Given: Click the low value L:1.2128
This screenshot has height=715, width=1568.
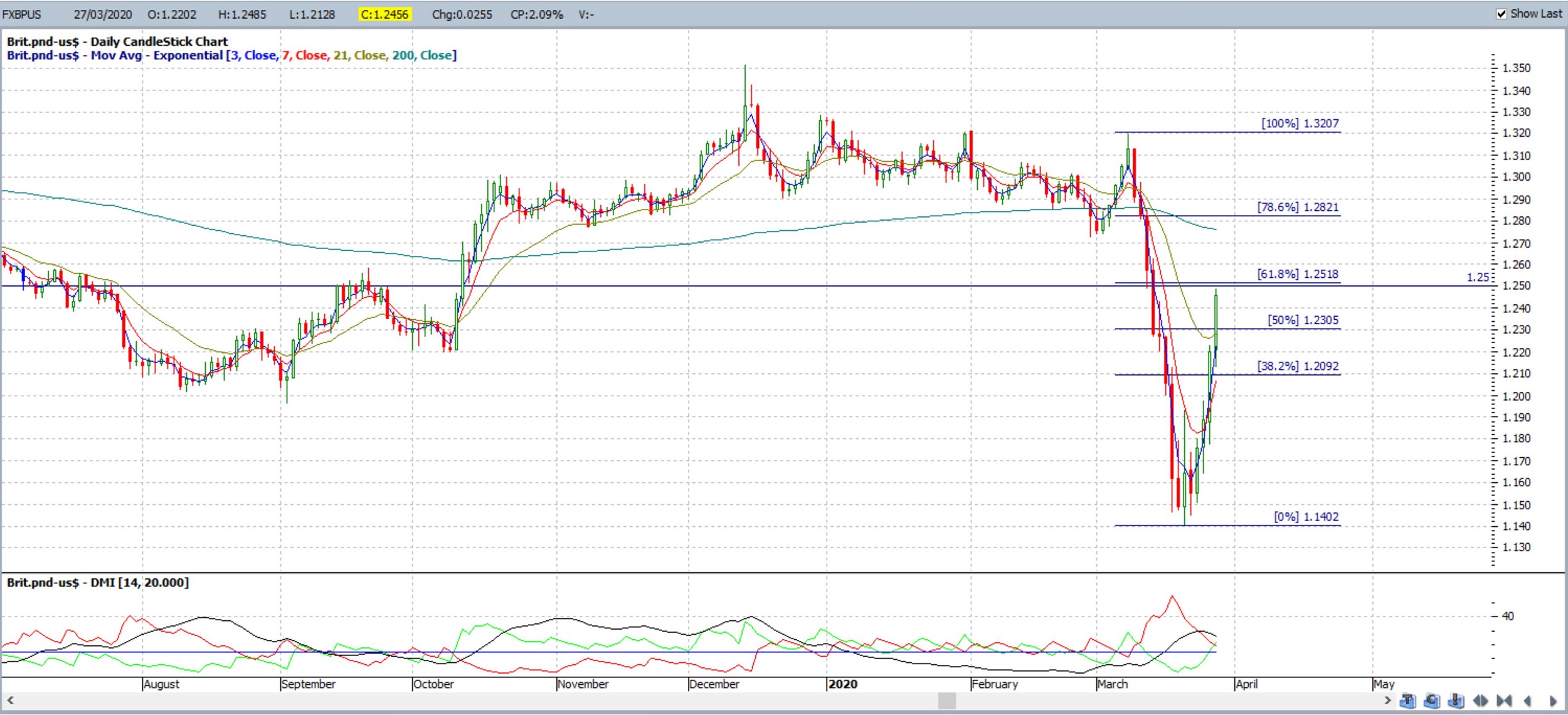Looking at the screenshot, I should [312, 14].
